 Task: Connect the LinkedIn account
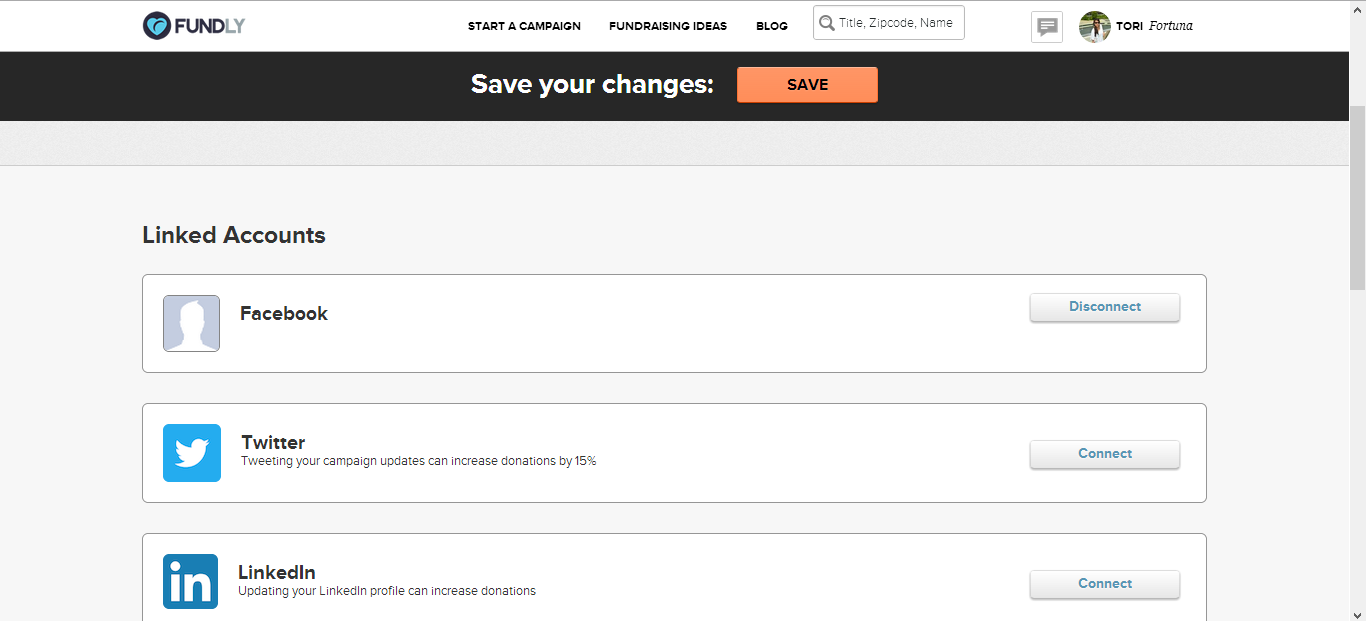[x=1105, y=584]
